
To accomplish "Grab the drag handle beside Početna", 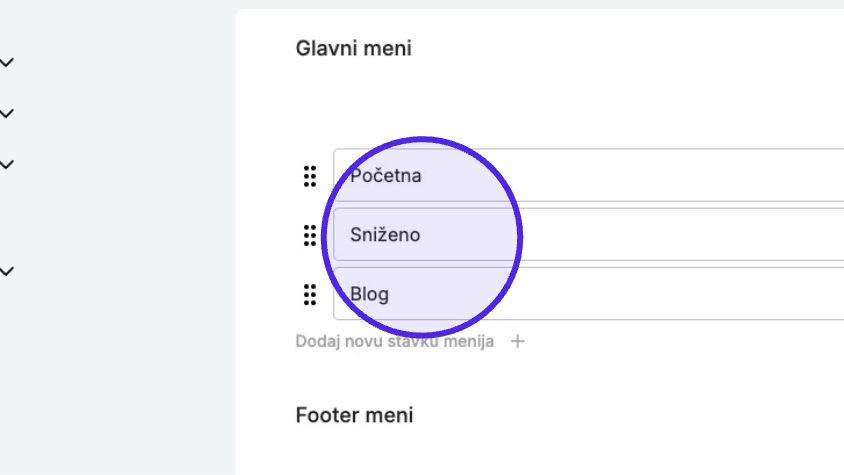I will point(310,176).
